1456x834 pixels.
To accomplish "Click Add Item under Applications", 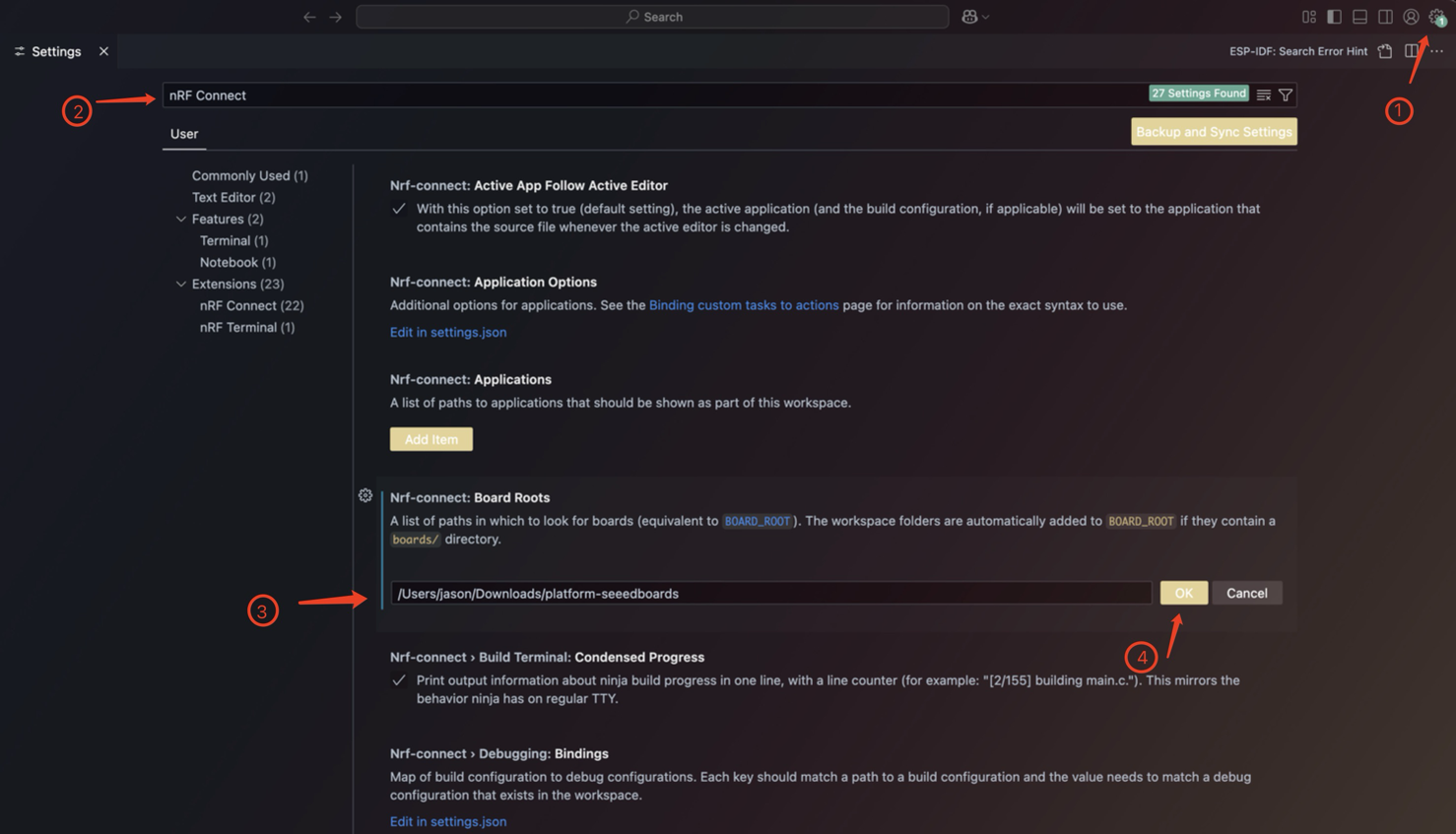I will coord(431,439).
